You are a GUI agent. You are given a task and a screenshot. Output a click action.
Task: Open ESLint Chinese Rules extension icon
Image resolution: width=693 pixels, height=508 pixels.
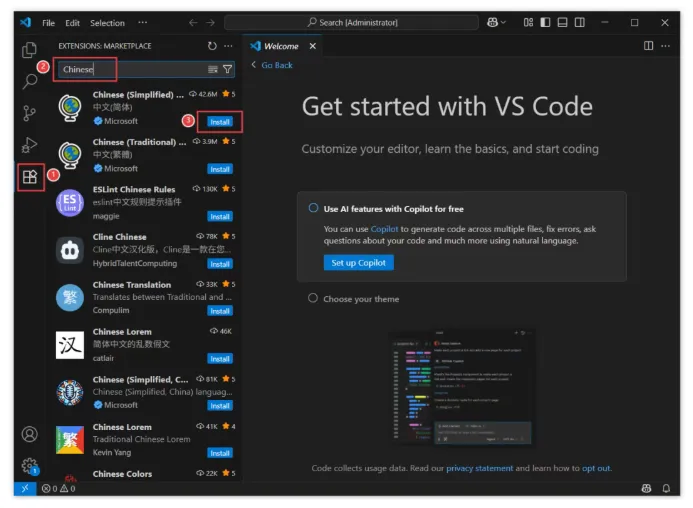pos(70,203)
